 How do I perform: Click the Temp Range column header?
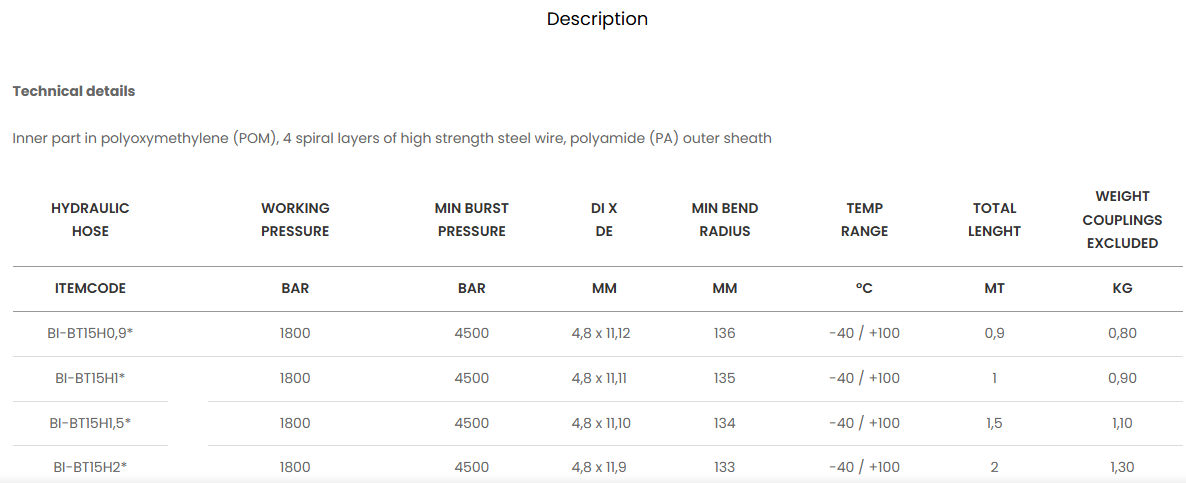(x=864, y=220)
